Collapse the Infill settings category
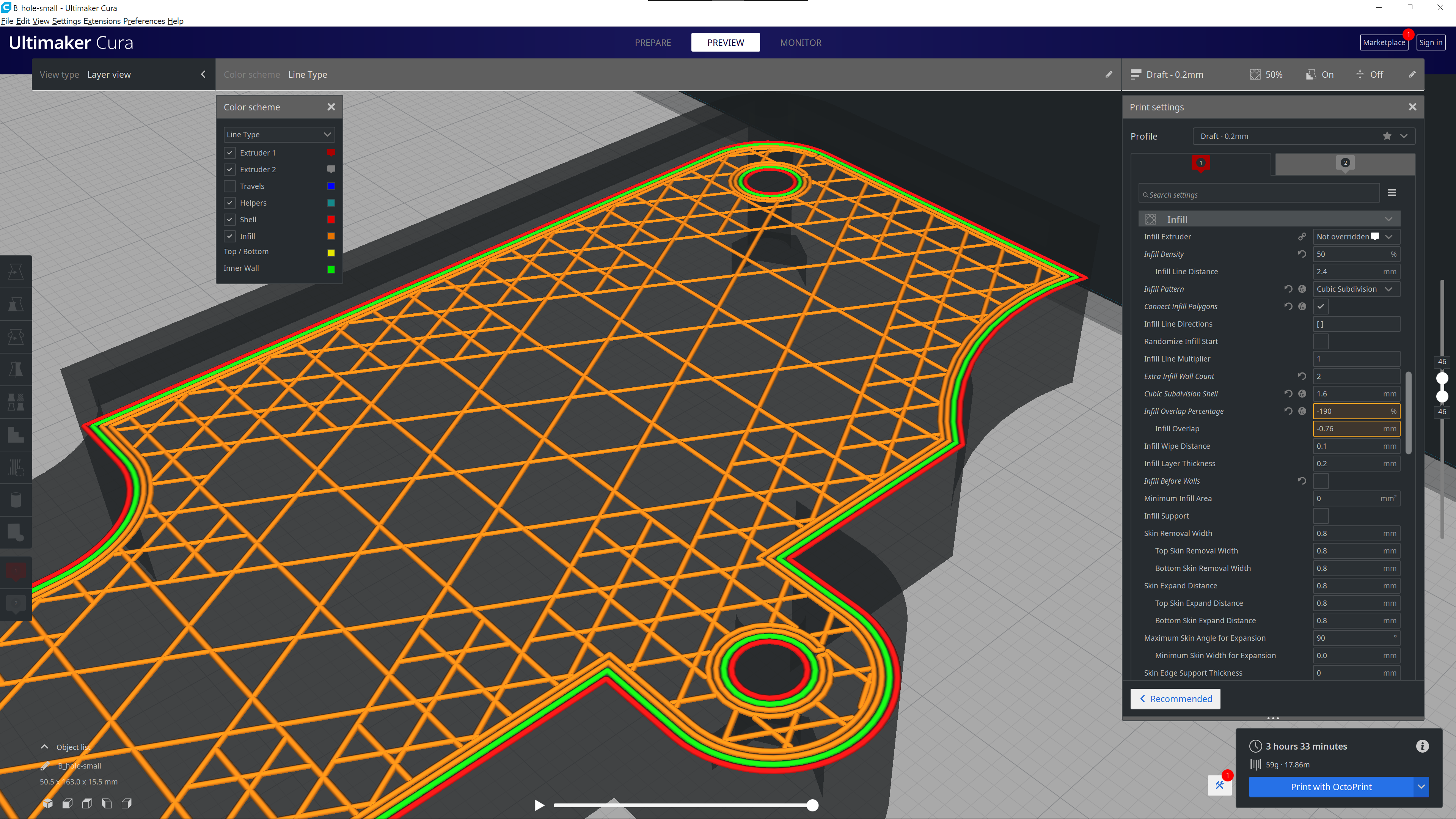The width and height of the screenshot is (1456, 819). (1269, 219)
